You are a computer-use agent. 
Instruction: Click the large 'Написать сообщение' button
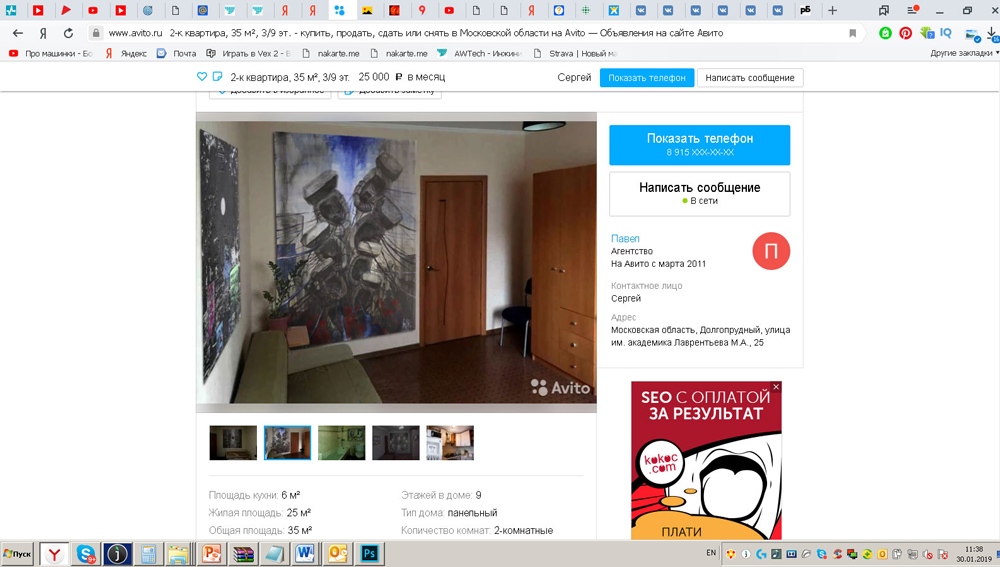click(700, 194)
